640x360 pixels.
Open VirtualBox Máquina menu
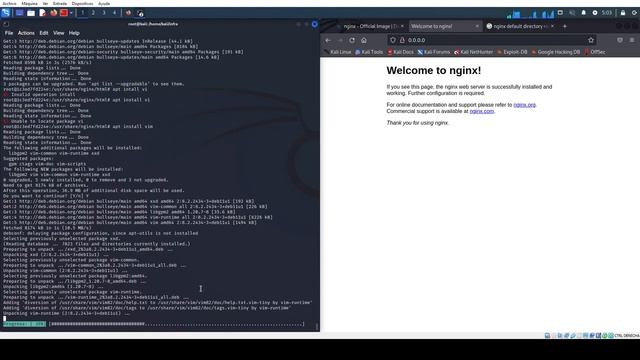click(29, 3)
